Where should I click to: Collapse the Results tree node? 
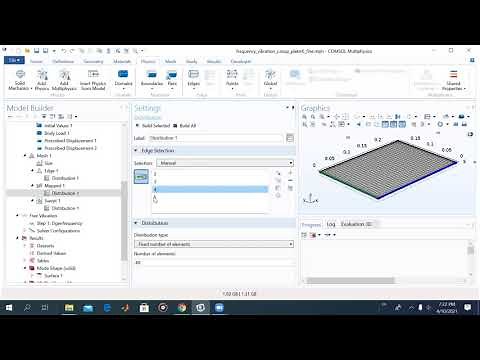[17, 238]
